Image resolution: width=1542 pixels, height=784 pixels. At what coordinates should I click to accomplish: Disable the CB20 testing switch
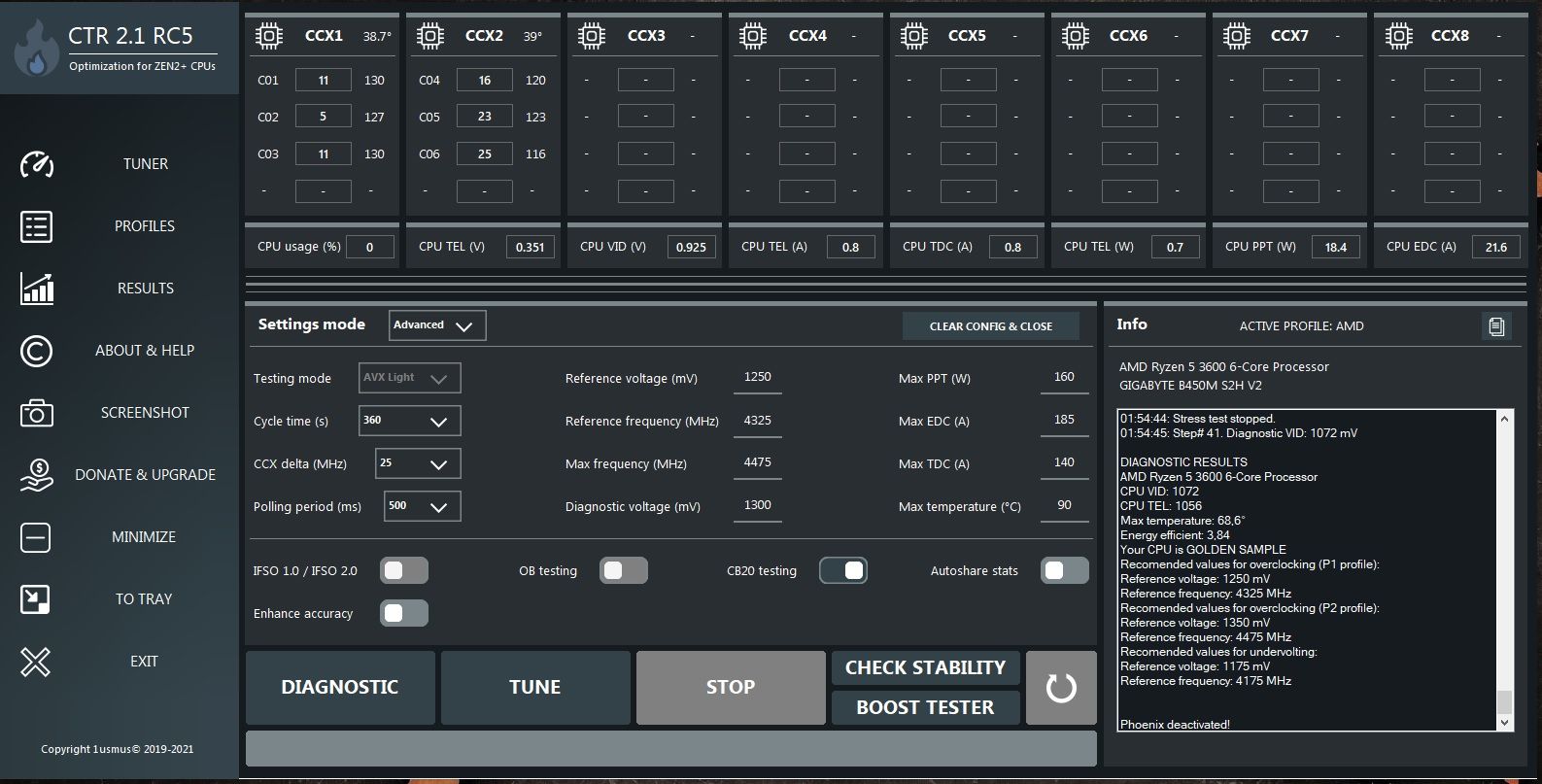843,571
